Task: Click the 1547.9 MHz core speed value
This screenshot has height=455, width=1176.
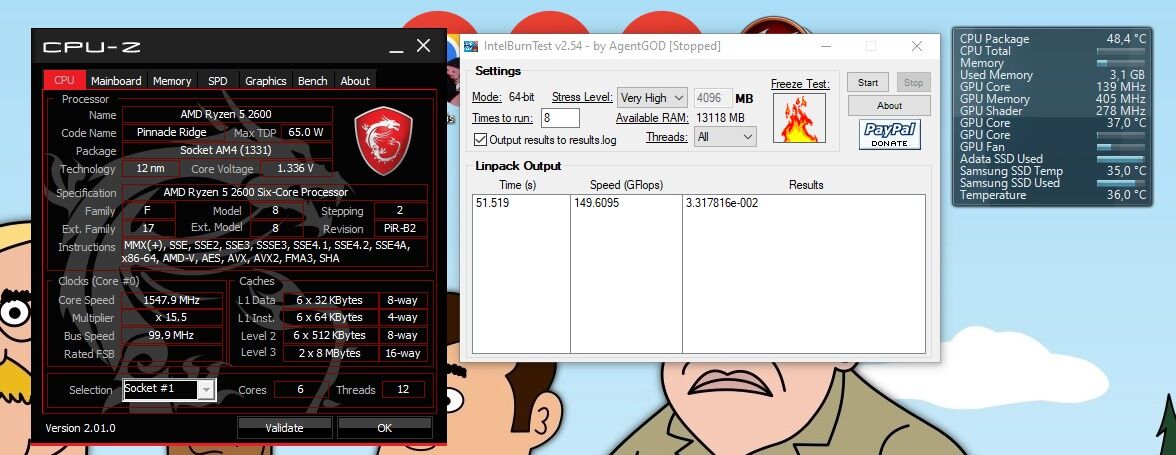Action: pos(172,300)
